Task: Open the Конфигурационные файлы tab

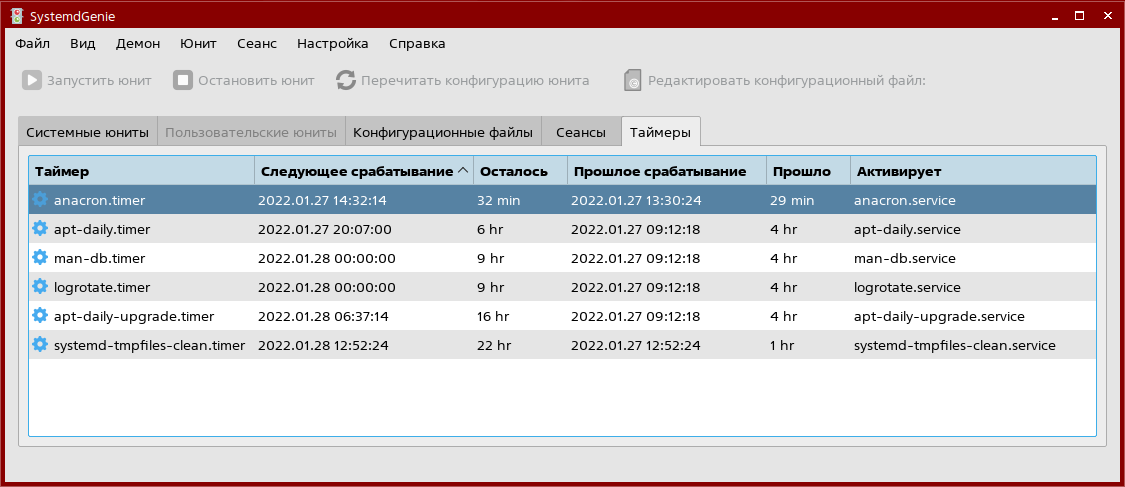Action: pos(443,132)
